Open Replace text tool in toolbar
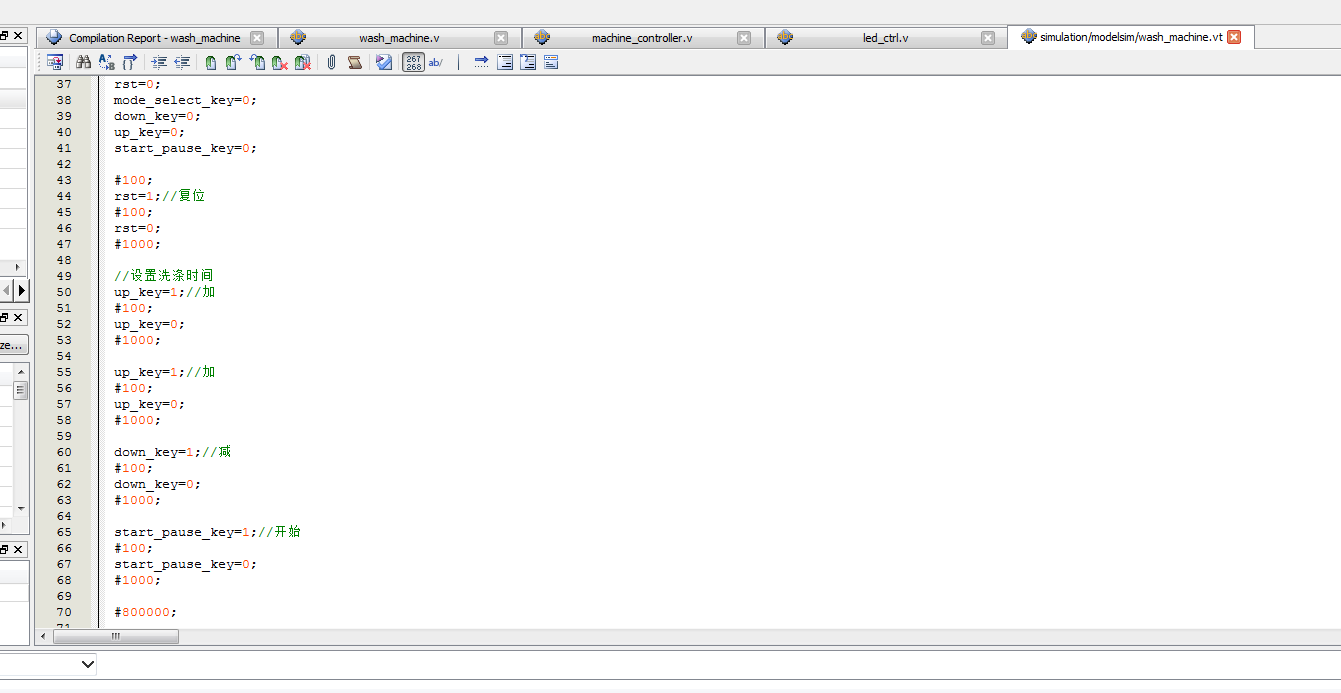 pos(107,62)
